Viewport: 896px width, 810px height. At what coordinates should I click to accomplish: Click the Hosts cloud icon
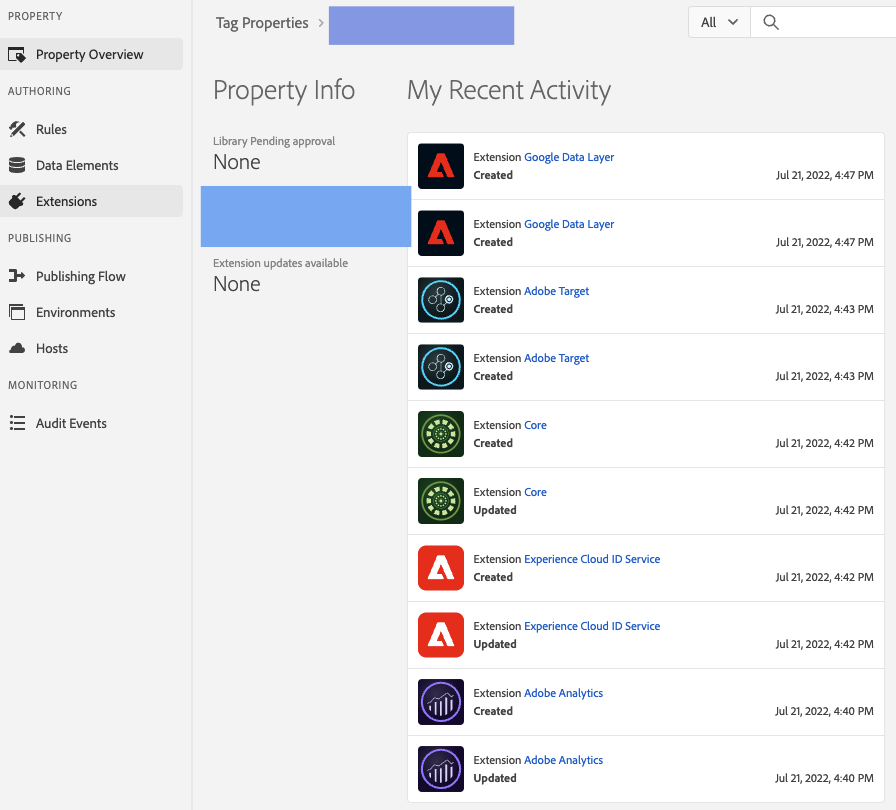point(17,348)
